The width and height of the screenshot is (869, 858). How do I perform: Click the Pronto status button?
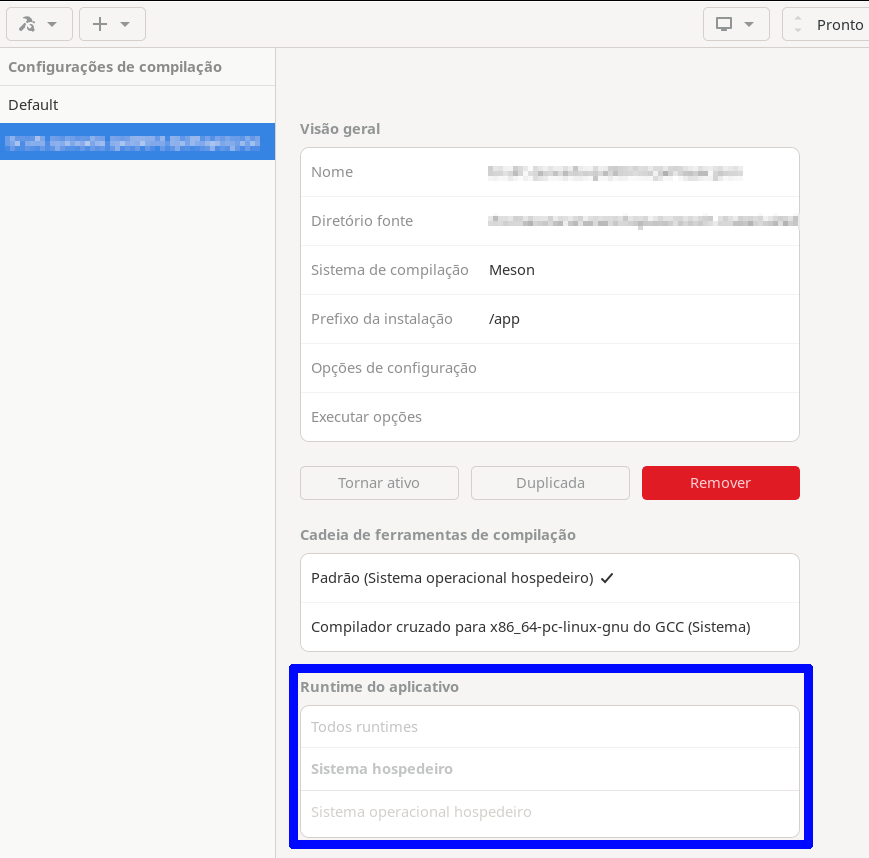(x=839, y=24)
